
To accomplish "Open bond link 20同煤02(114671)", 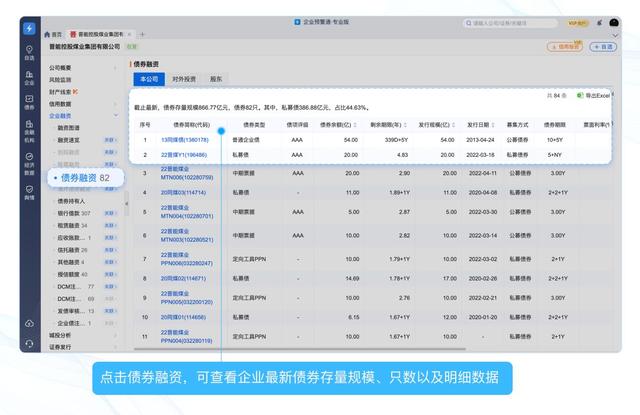I will (183, 278).
